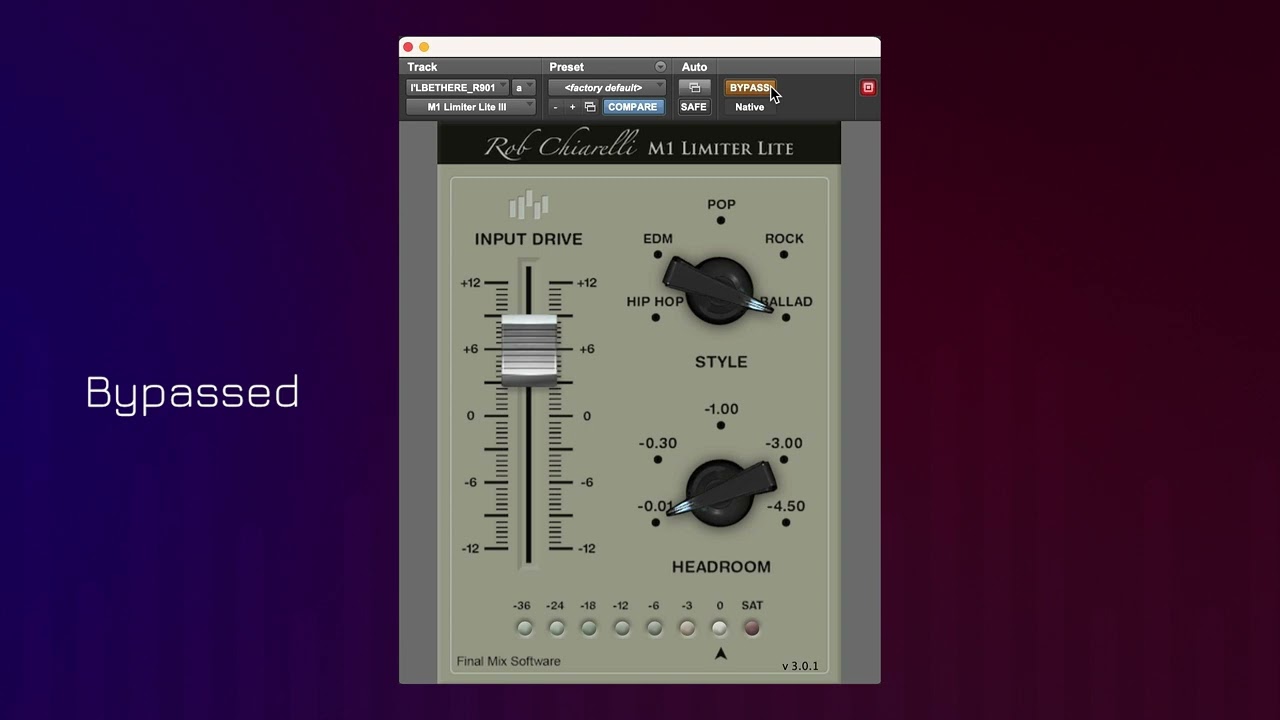Image resolution: width=1280 pixels, height=720 pixels.
Task: Open the plug-in automation enable dialog icon
Action: [x=694, y=88]
